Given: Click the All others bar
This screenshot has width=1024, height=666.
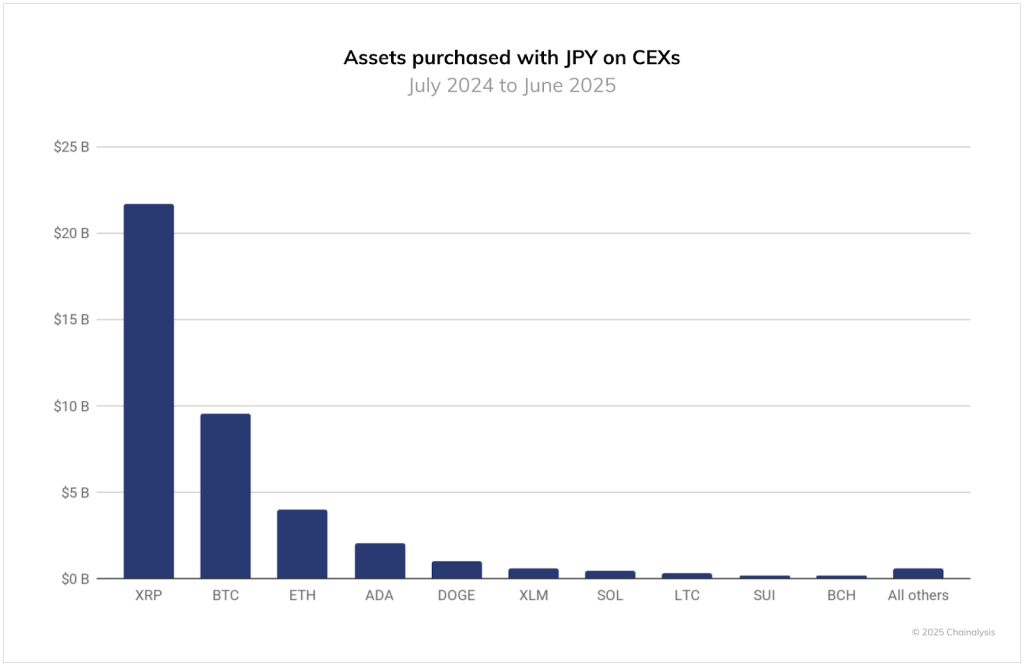Looking at the screenshot, I should point(918,573).
